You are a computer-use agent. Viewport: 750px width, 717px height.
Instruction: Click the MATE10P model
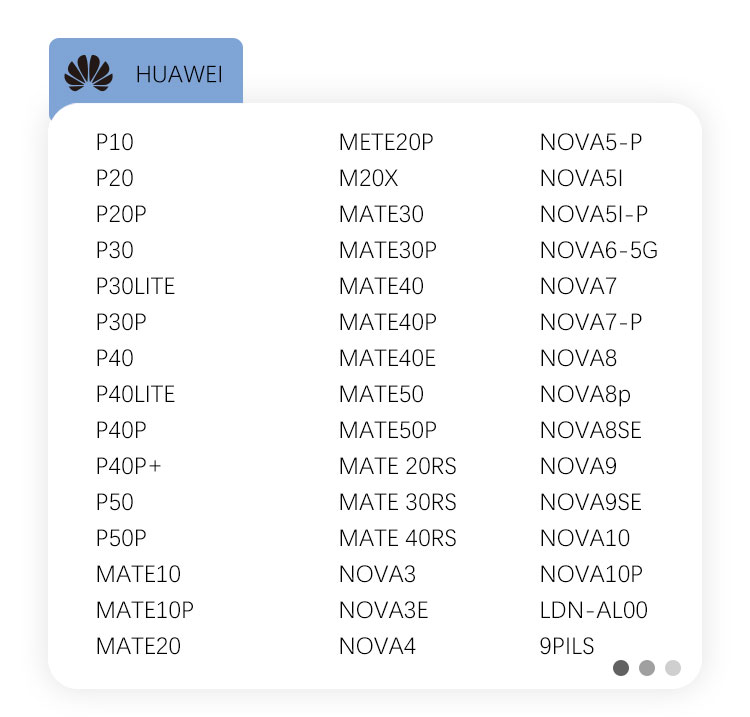click(x=145, y=611)
